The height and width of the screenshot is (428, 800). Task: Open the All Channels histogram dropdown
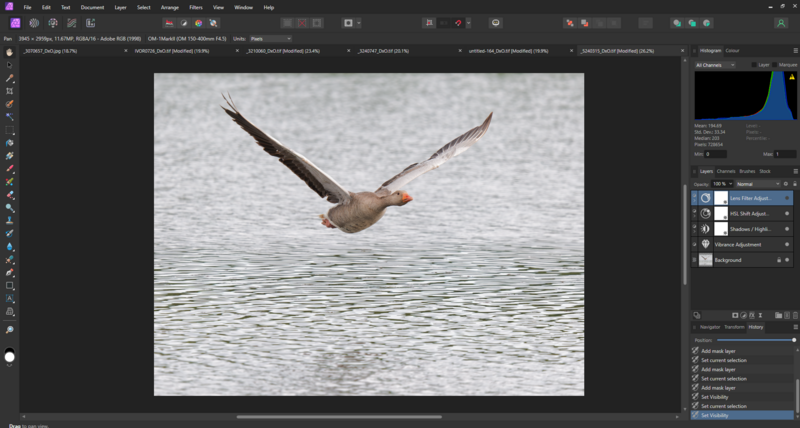(x=715, y=65)
